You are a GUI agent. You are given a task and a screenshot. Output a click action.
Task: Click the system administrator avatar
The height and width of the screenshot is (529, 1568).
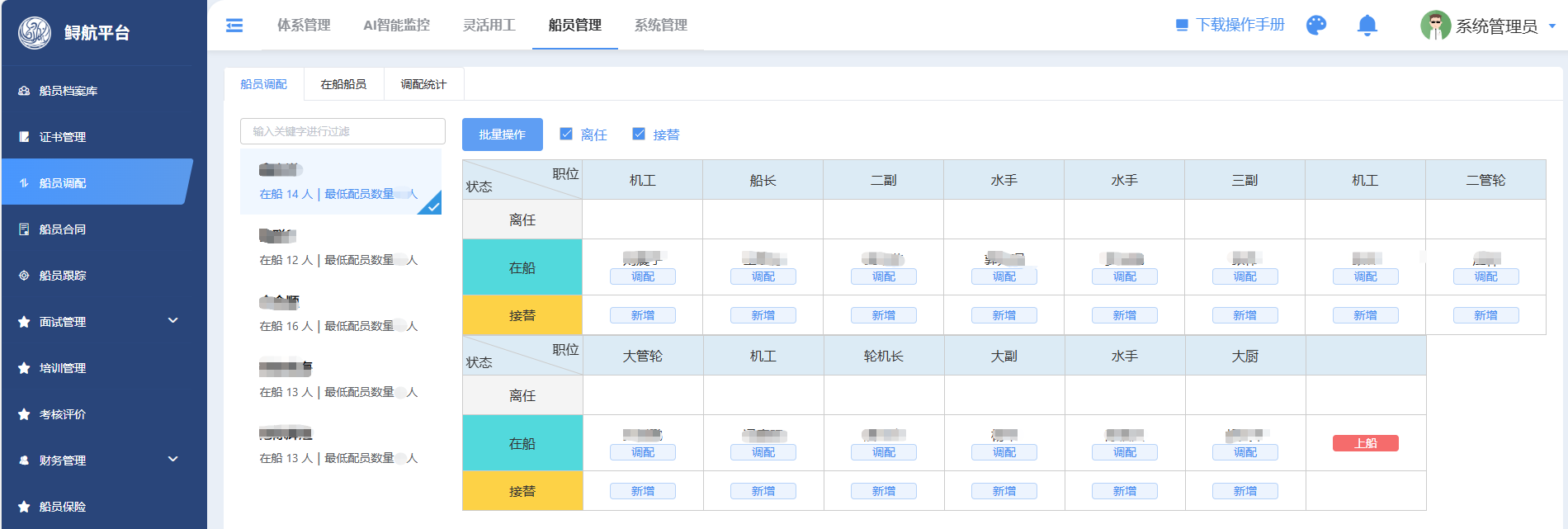(x=1435, y=26)
